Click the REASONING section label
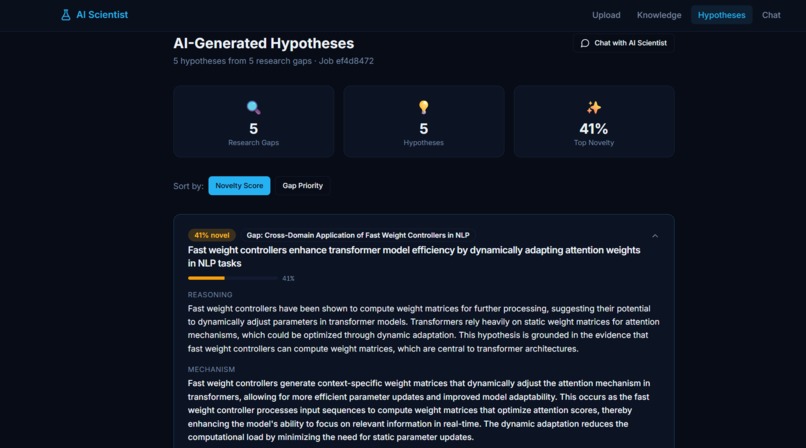 (x=210, y=294)
